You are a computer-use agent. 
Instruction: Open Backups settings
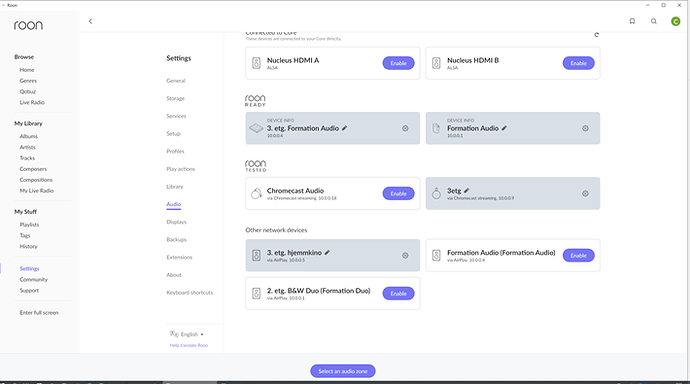click(176, 239)
